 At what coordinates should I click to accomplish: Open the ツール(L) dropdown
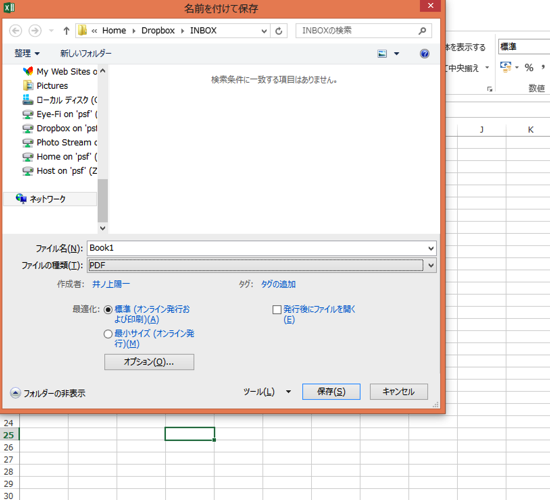(x=267, y=392)
